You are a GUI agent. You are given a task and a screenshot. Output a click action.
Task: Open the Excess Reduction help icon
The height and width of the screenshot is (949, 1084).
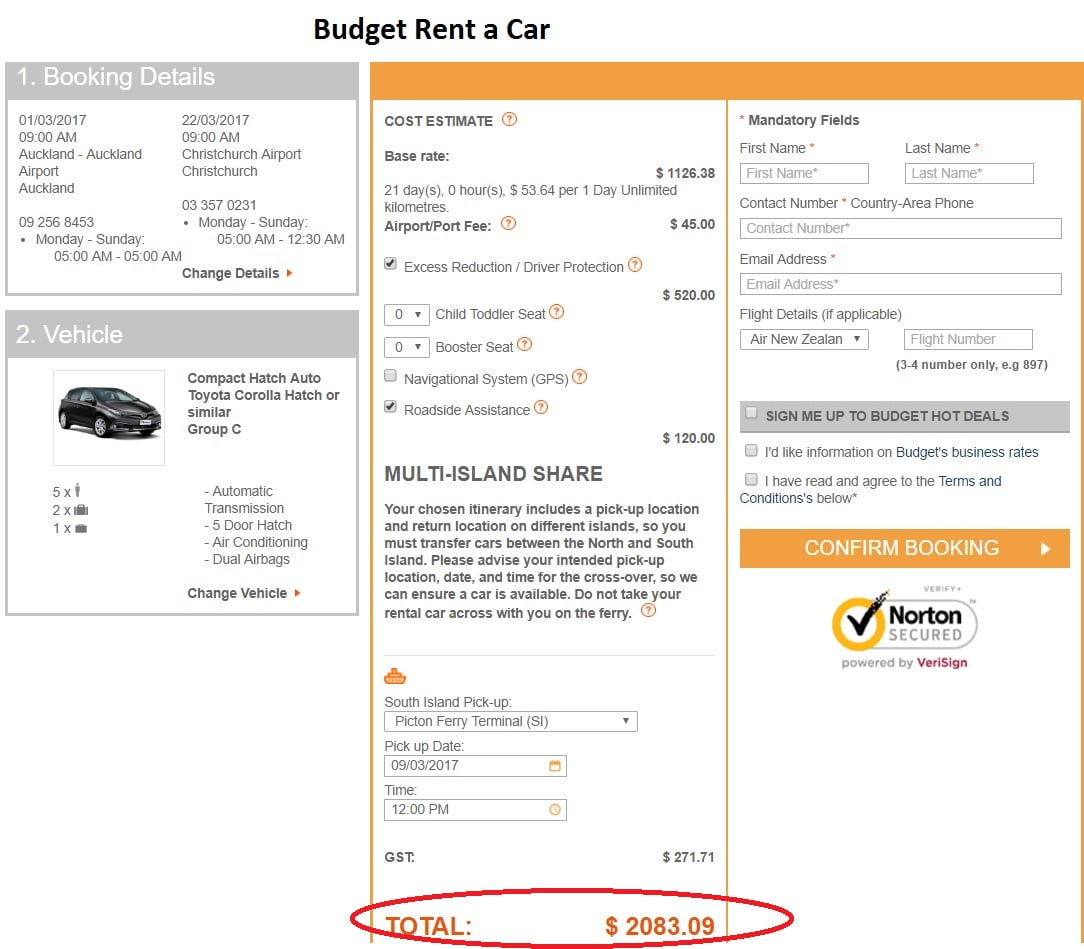635,265
